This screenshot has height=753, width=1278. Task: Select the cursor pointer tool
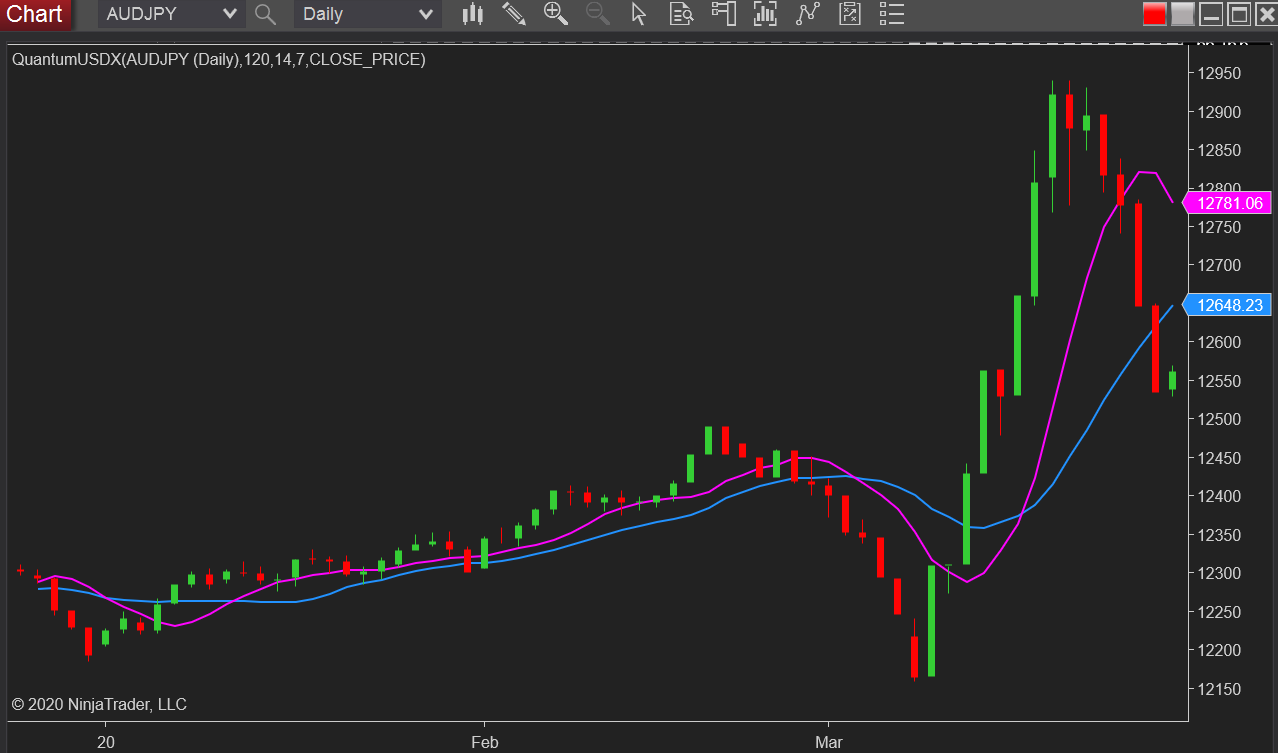[x=638, y=14]
